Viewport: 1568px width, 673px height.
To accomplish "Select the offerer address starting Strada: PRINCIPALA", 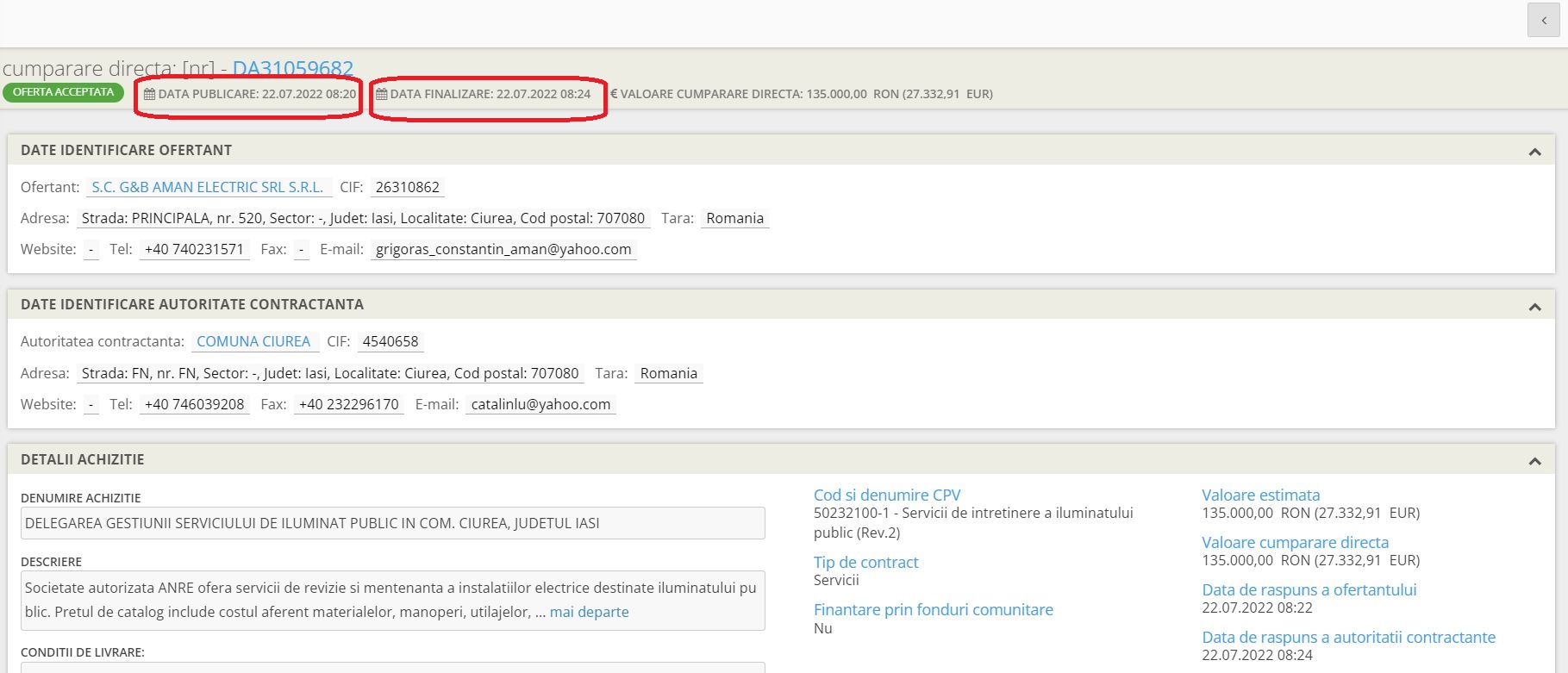I will coord(363,218).
